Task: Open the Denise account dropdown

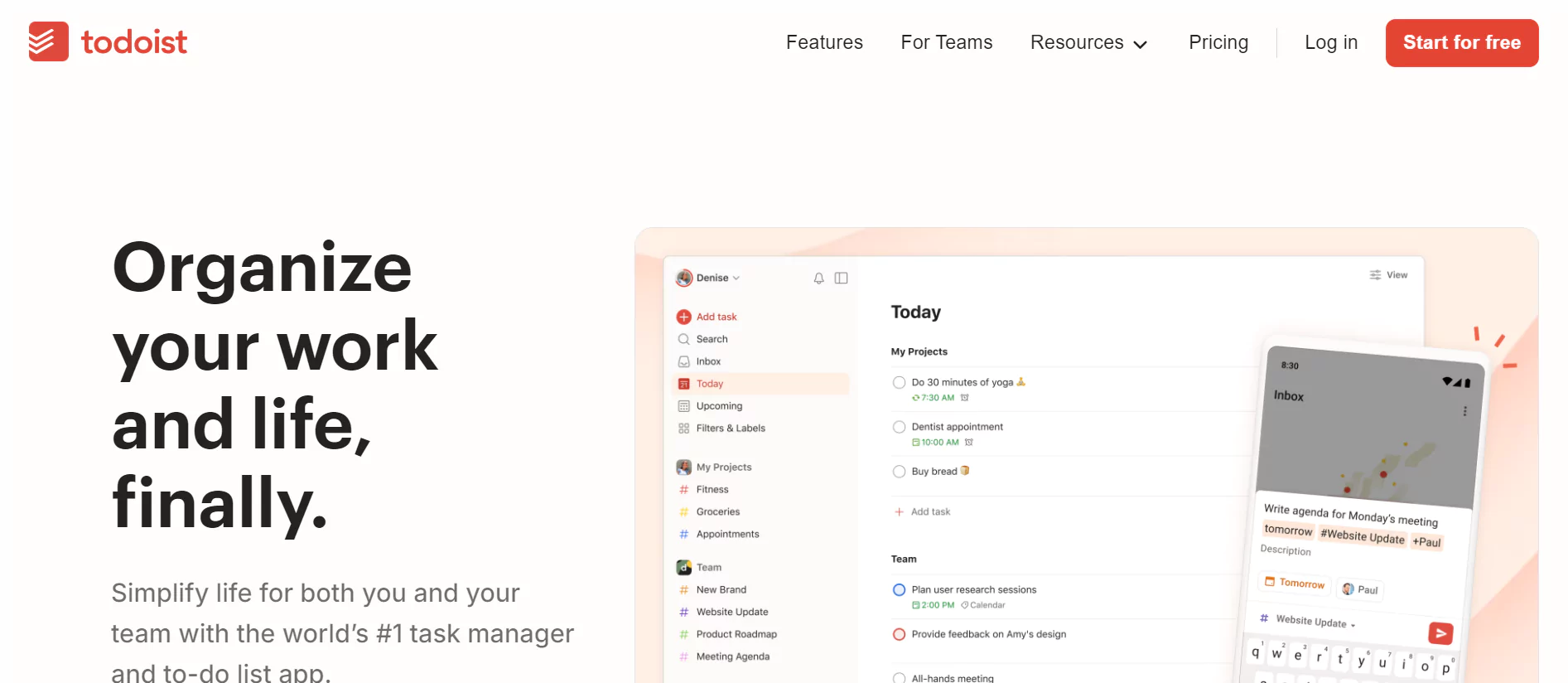Action: click(708, 278)
